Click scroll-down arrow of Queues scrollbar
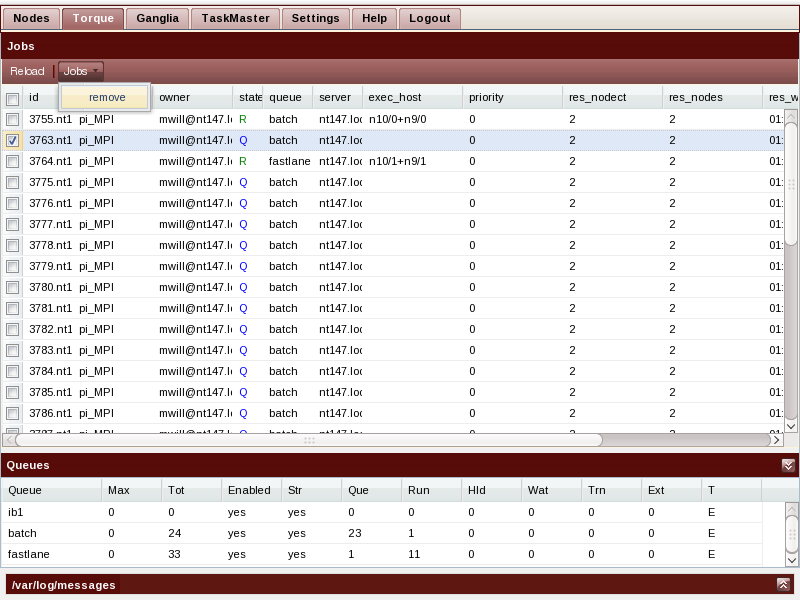This screenshot has width=800, height=600. point(791,560)
